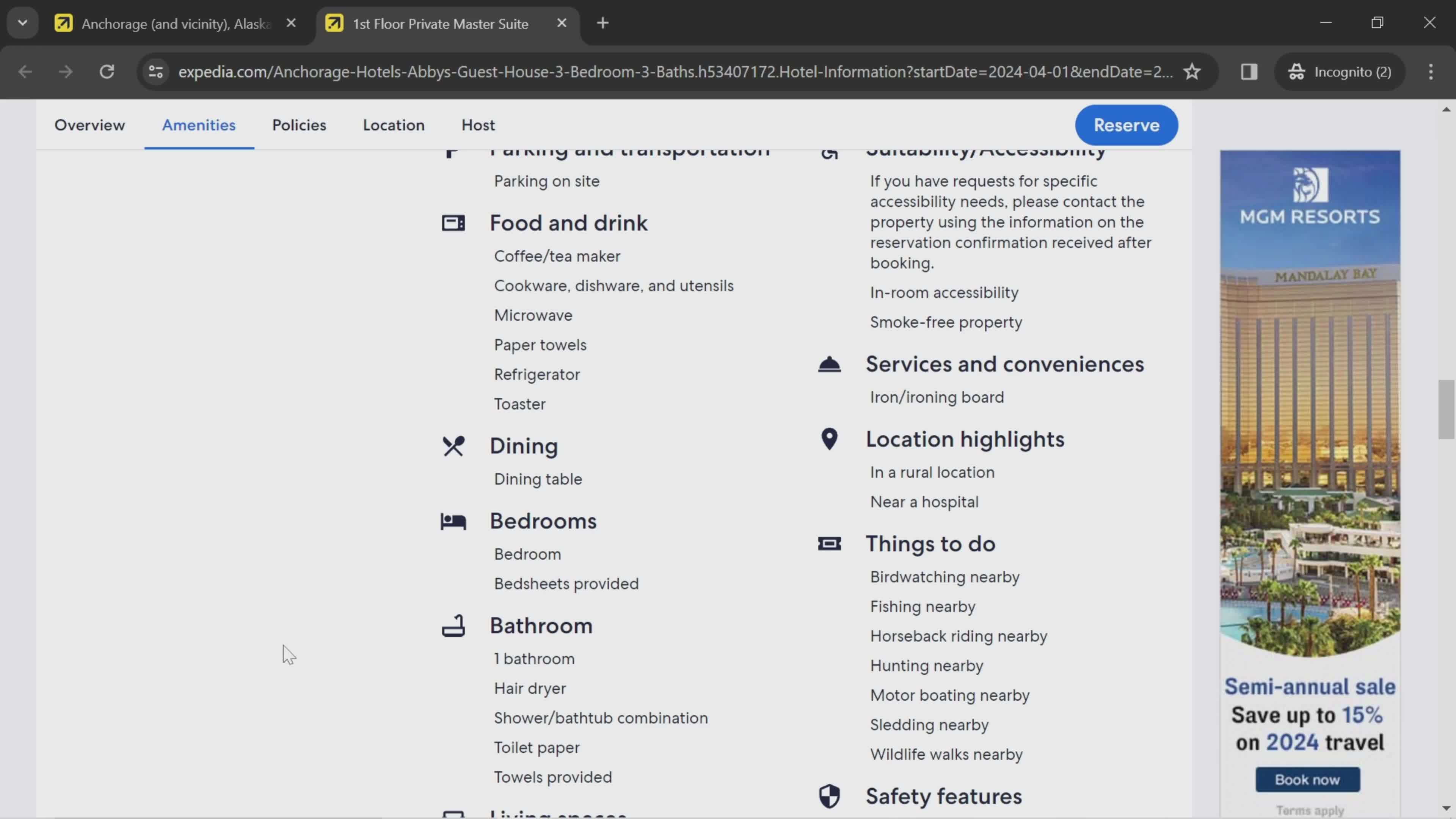Image resolution: width=1456 pixels, height=819 pixels.
Task: Click the page vertical scrollbar thumb
Action: point(1446,409)
